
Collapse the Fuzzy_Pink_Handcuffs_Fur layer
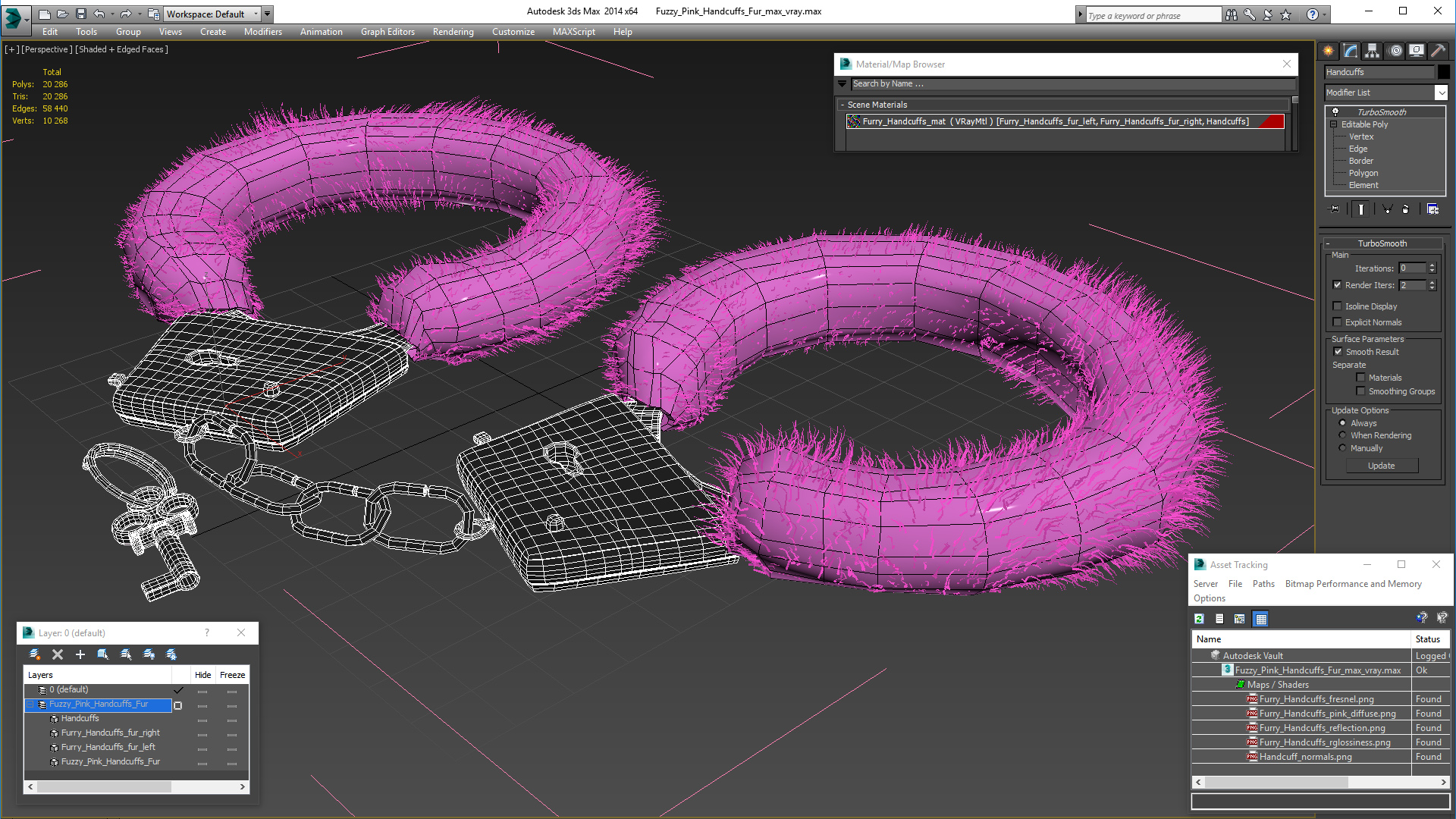(30, 704)
